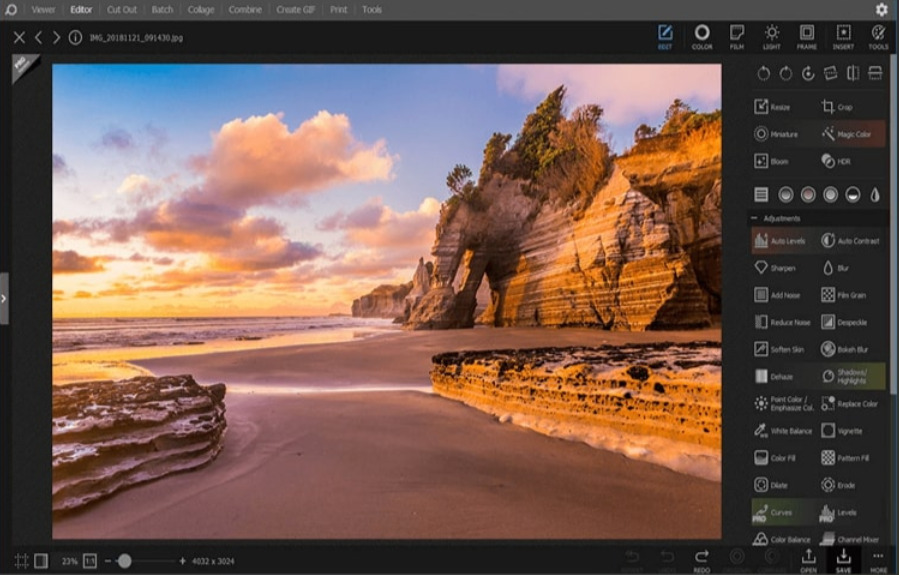Switch to the Collage tab
Screen dimensions: 899x575
(x=200, y=9)
